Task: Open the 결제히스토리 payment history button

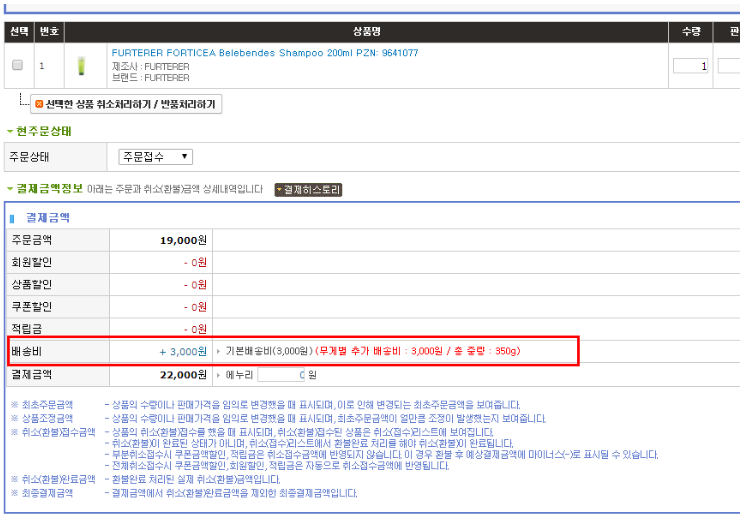Action: click(308, 189)
